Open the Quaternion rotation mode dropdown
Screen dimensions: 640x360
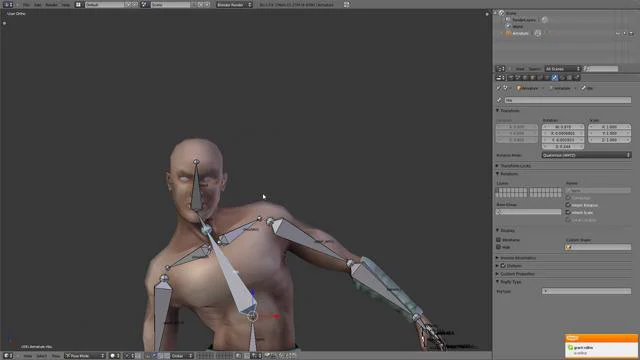pyautogui.click(x=586, y=155)
